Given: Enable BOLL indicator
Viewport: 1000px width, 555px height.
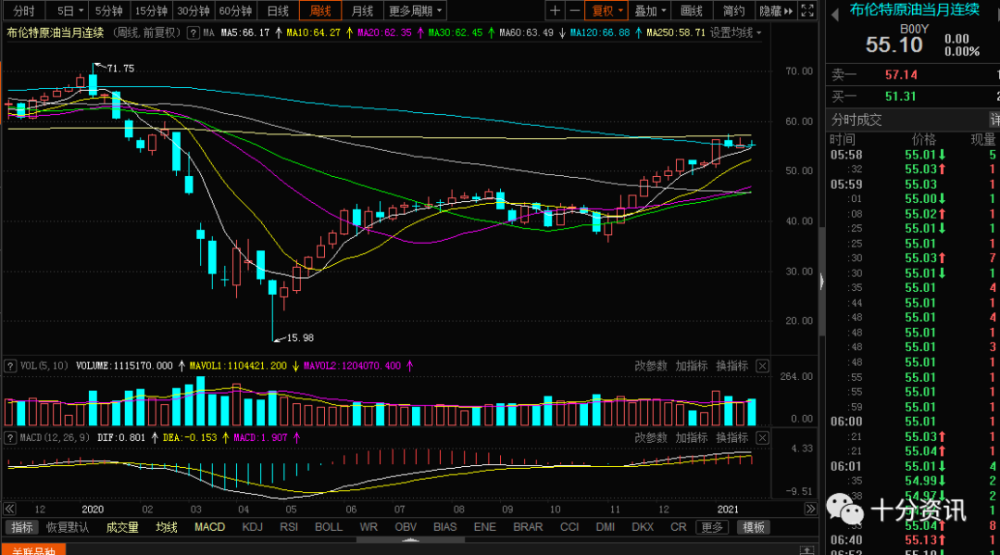Looking at the screenshot, I should click(x=328, y=528).
